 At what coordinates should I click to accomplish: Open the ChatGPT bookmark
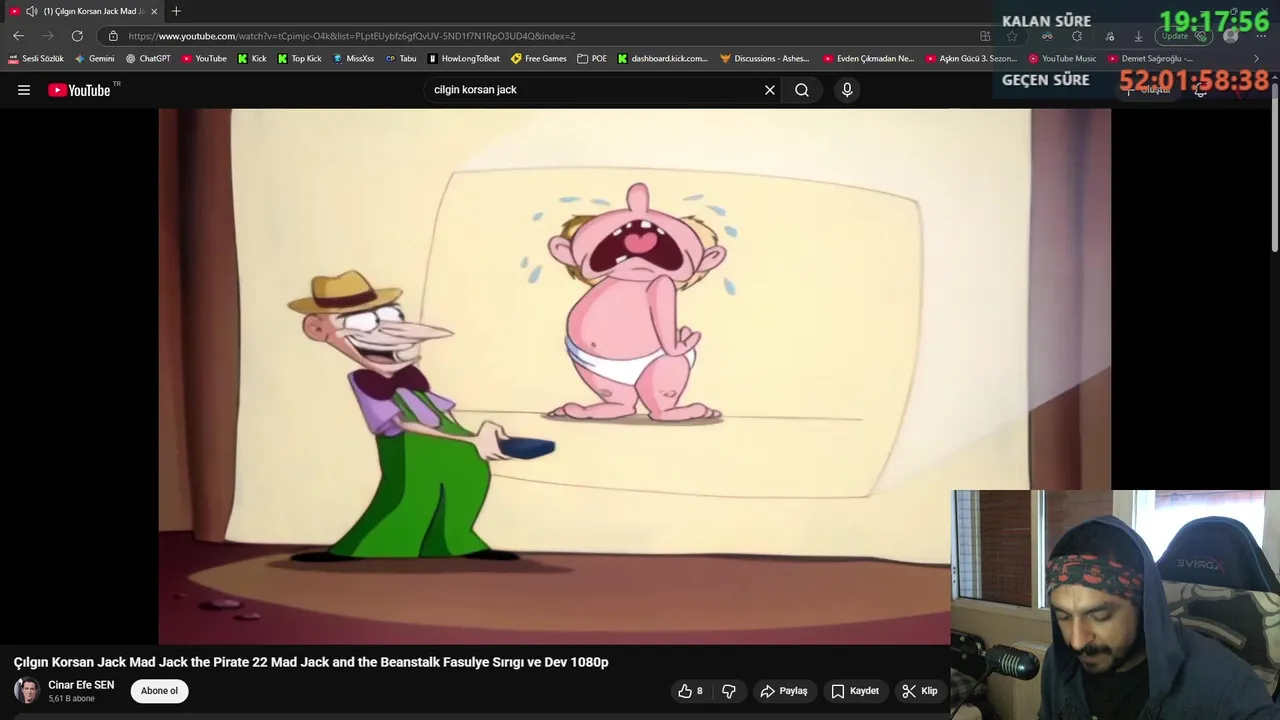[148, 59]
